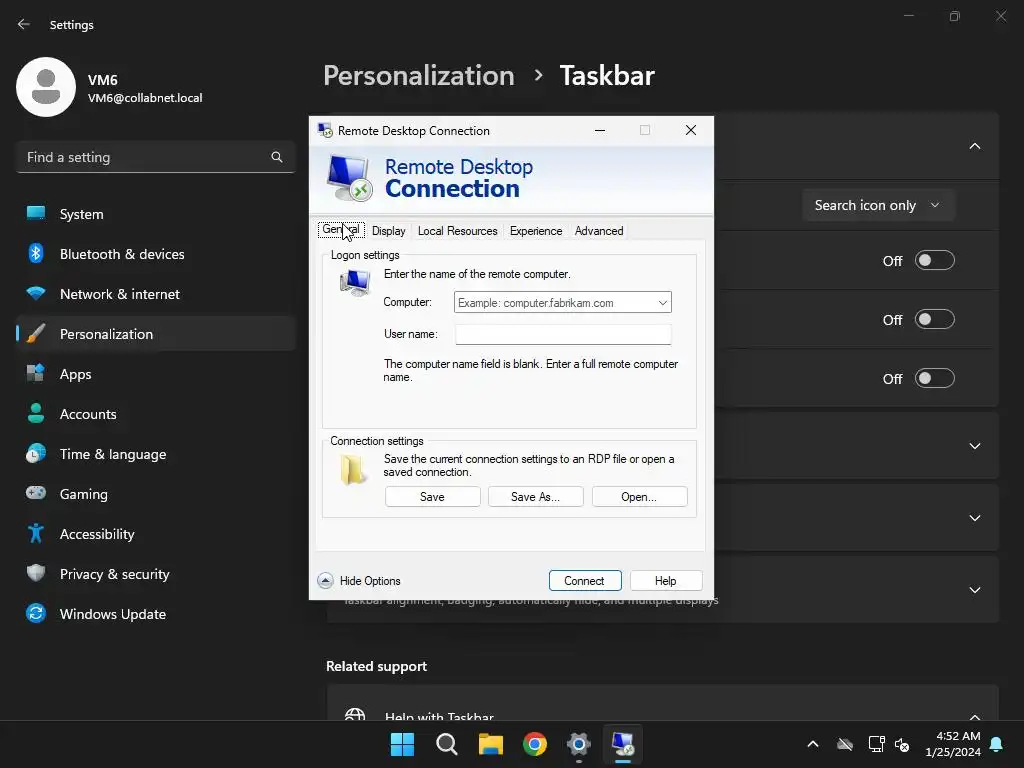The height and width of the screenshot is (768, 1024).
Task: Click the Save As... button
Action: (x=536, y=496)
